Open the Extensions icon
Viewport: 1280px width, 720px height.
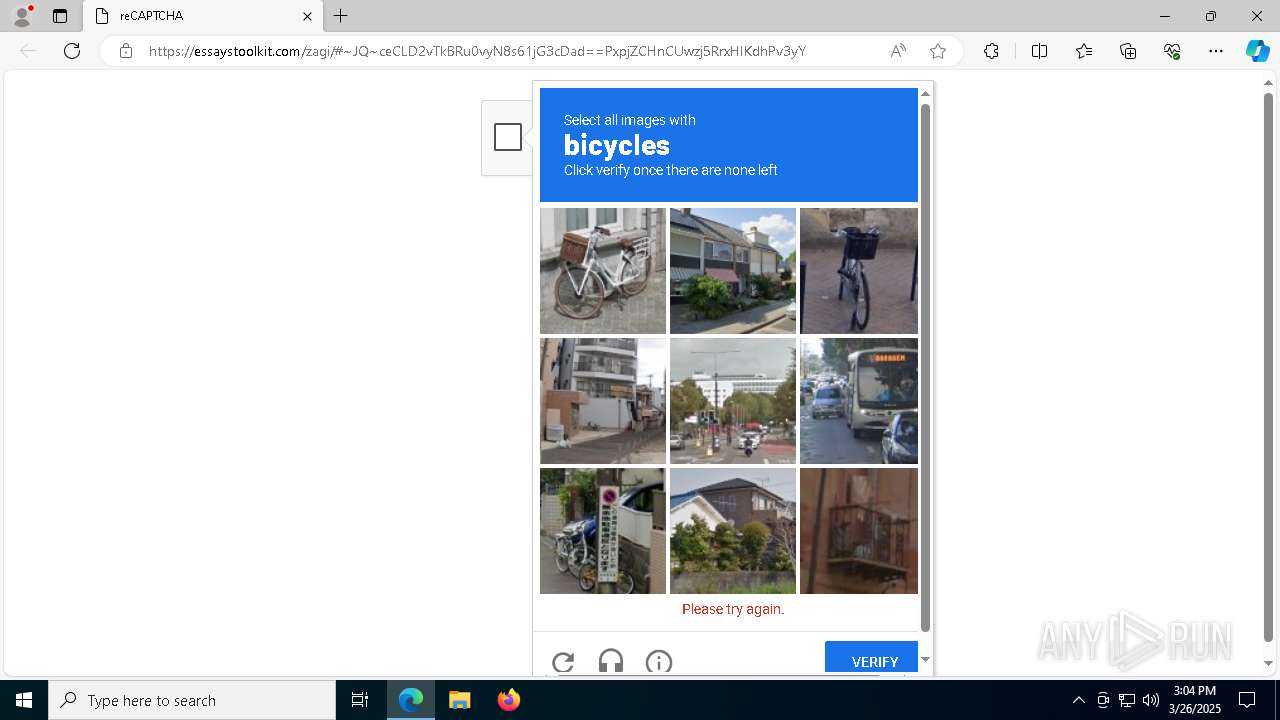(991, 51)
